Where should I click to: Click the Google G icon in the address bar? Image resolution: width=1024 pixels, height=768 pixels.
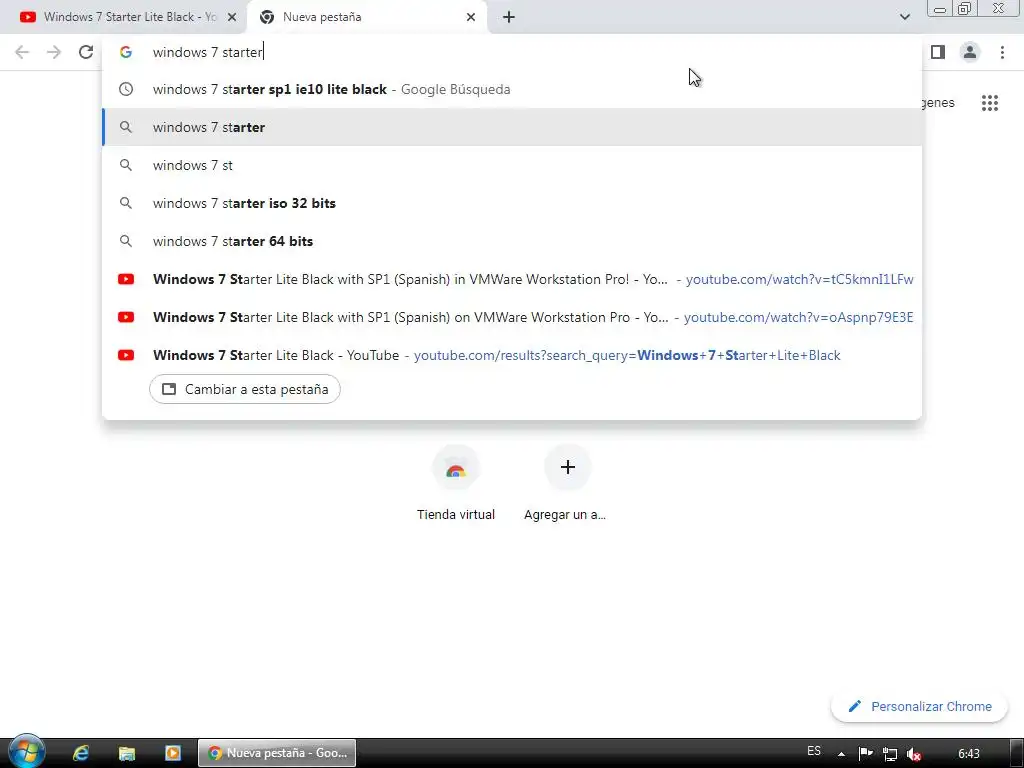tap(126, 52)
